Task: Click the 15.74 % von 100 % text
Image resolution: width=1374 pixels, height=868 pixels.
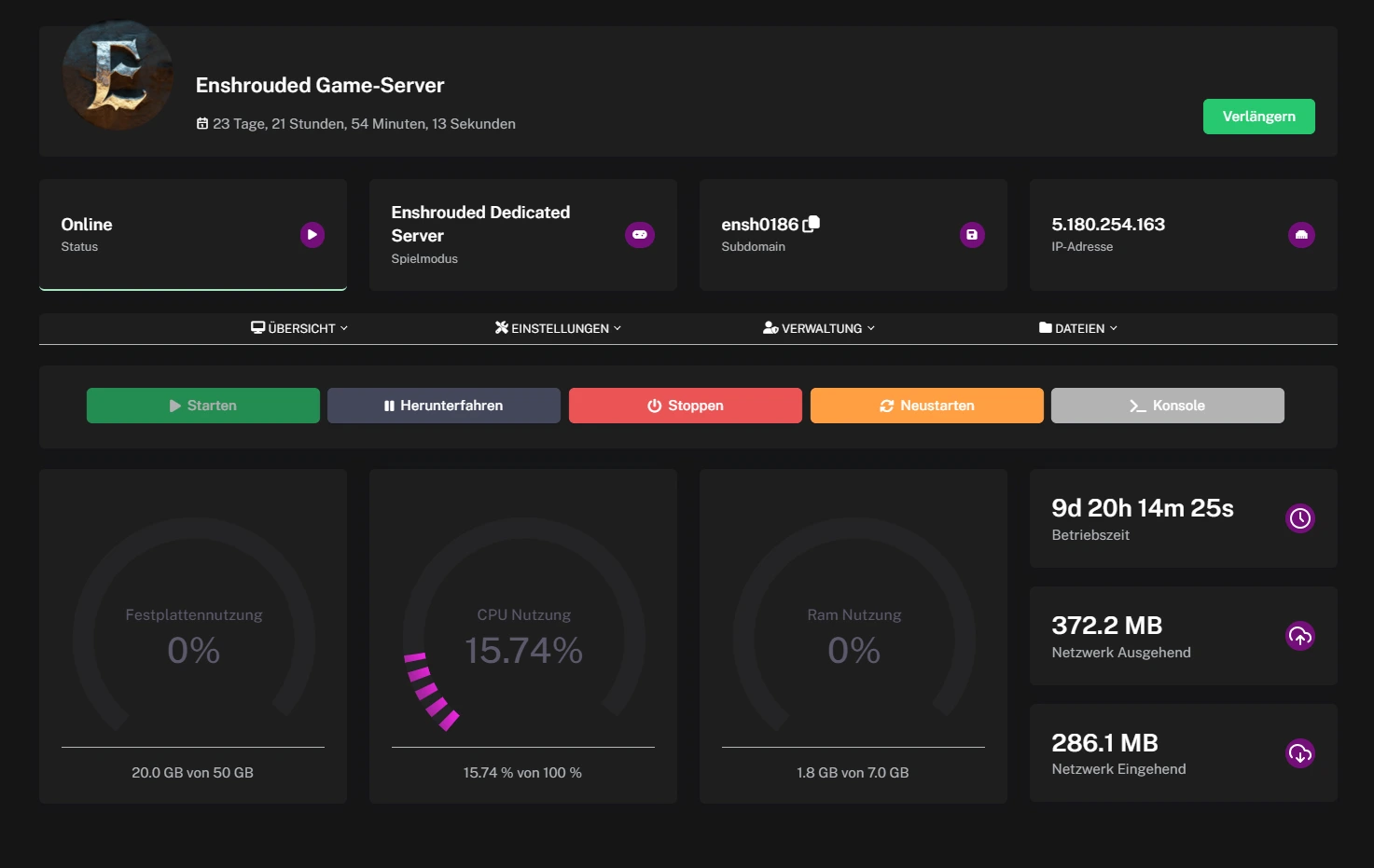Action: tap(522, 772)
